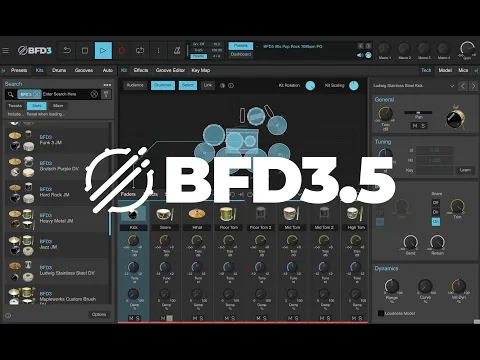Switch to the Effects tab
The image size is (480, 360).
[x=141, y=70]
